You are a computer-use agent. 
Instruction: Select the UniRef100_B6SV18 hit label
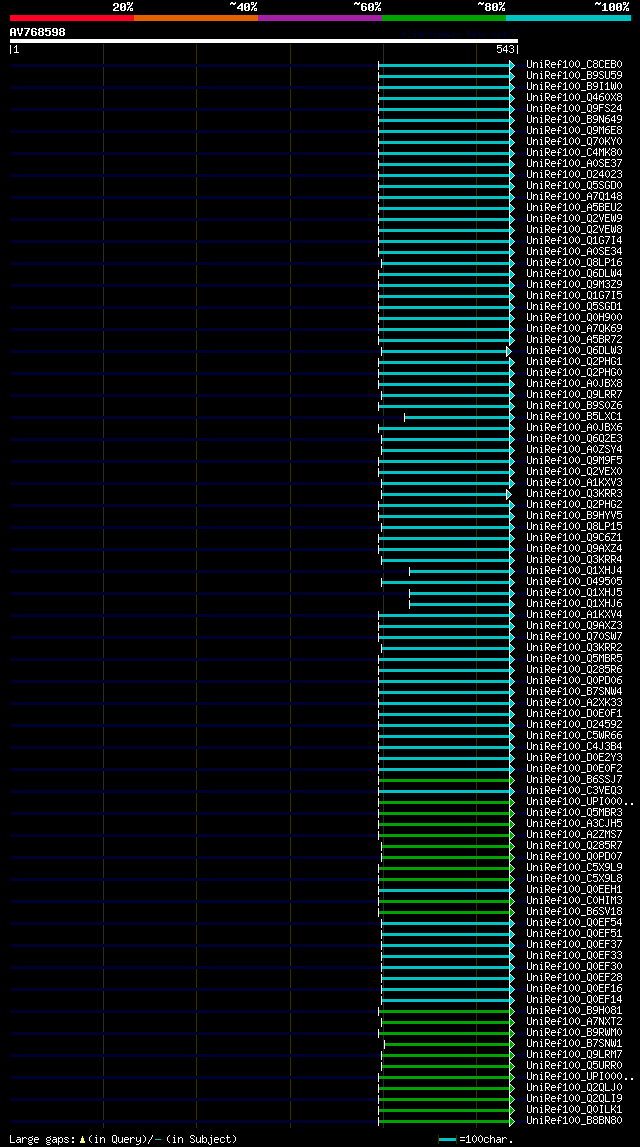click(574, 911)
